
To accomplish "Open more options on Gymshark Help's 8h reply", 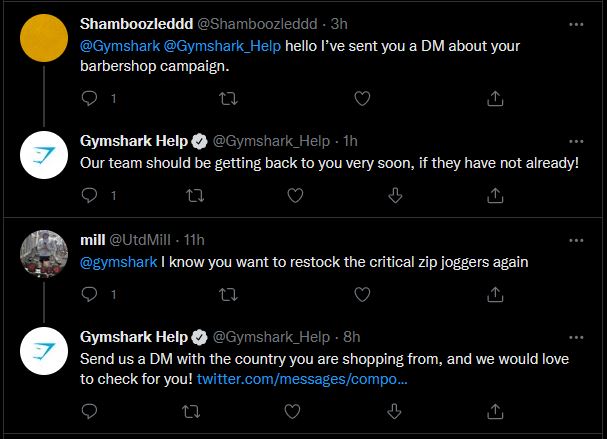I will [x=576, y=338].
